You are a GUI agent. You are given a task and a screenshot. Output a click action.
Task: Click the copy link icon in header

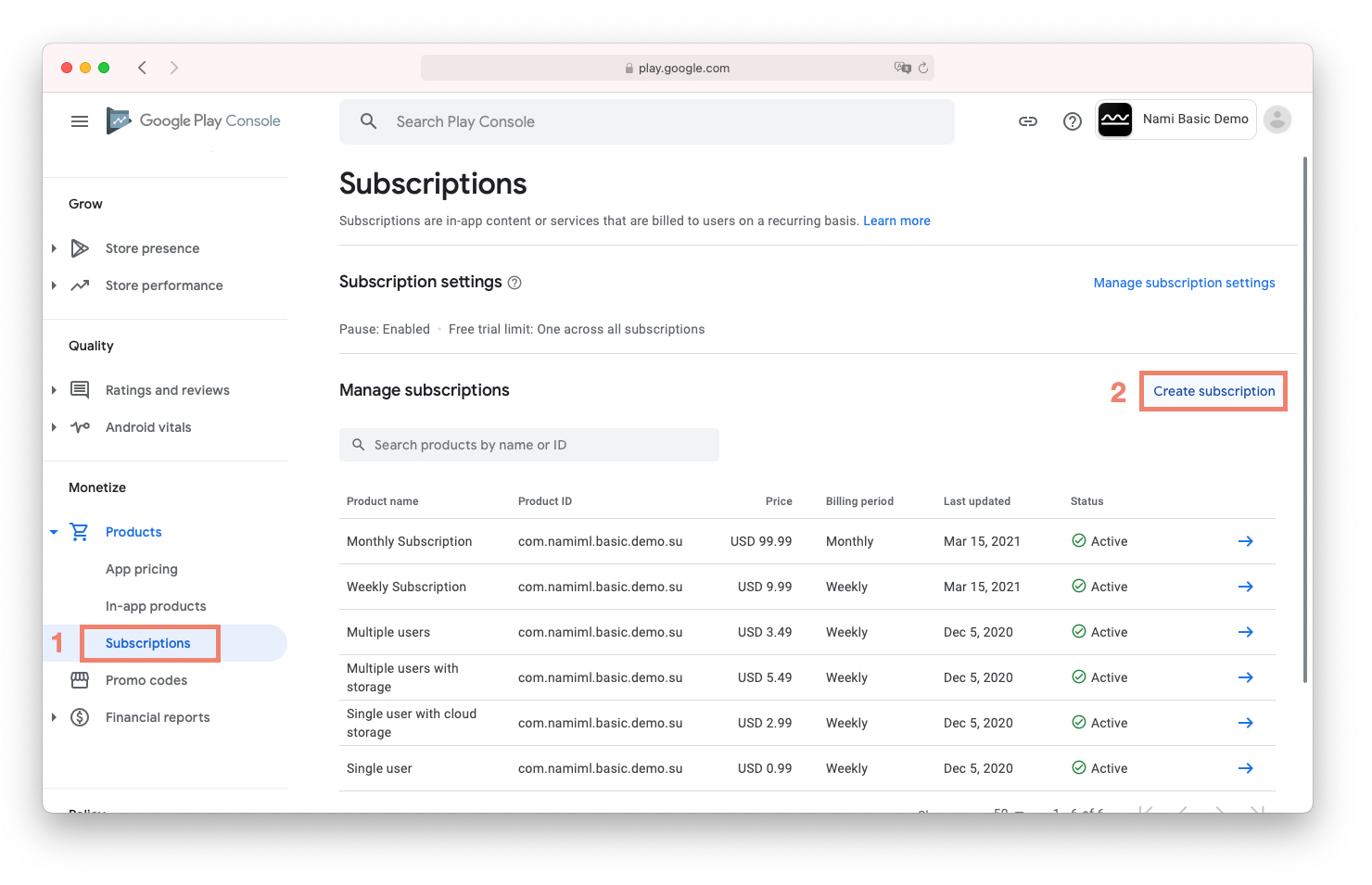(x=1028, y=121)
